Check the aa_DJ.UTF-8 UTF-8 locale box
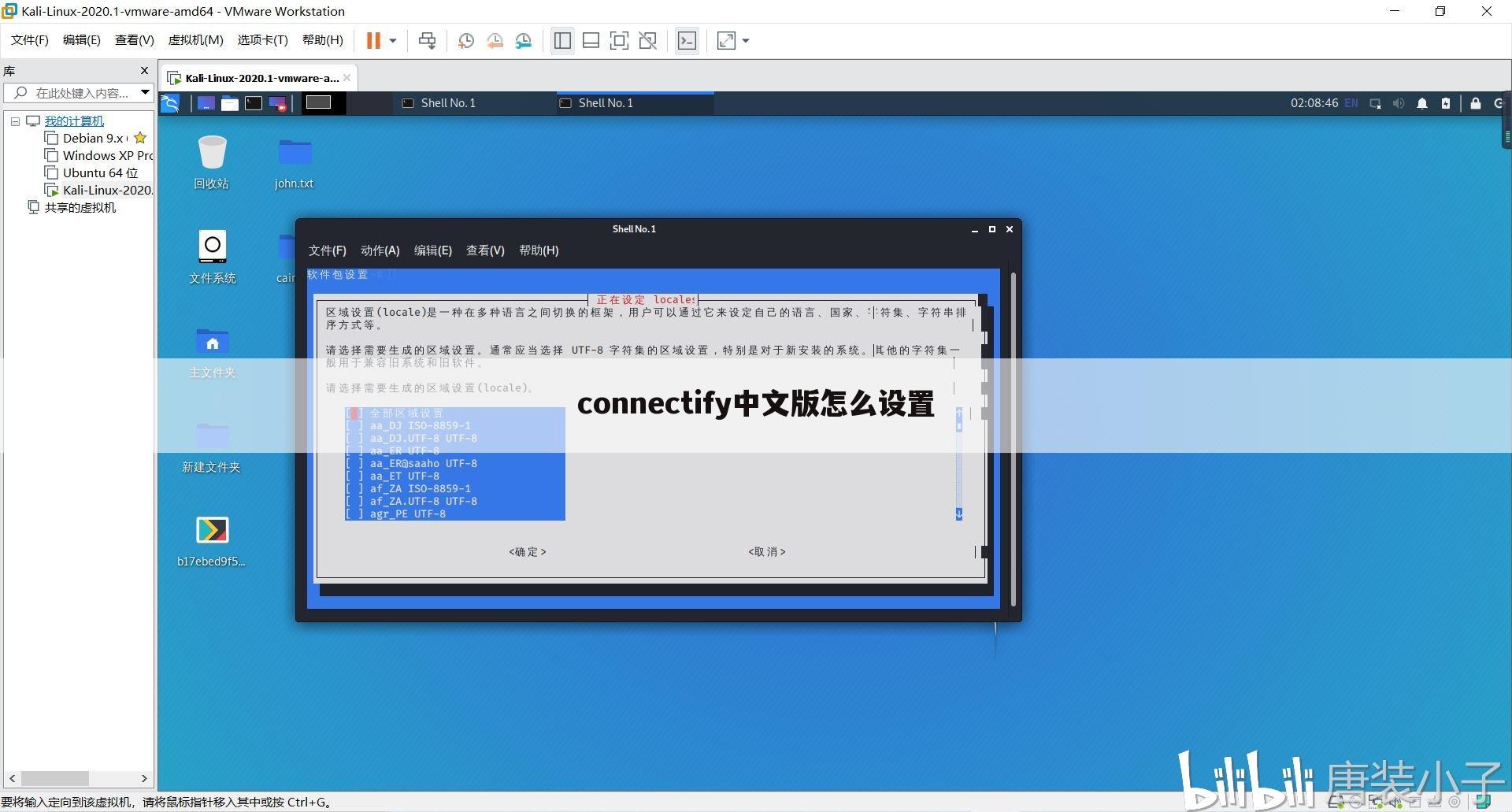1512x812 pixels. pyautogui.click(x=354, y=438)
